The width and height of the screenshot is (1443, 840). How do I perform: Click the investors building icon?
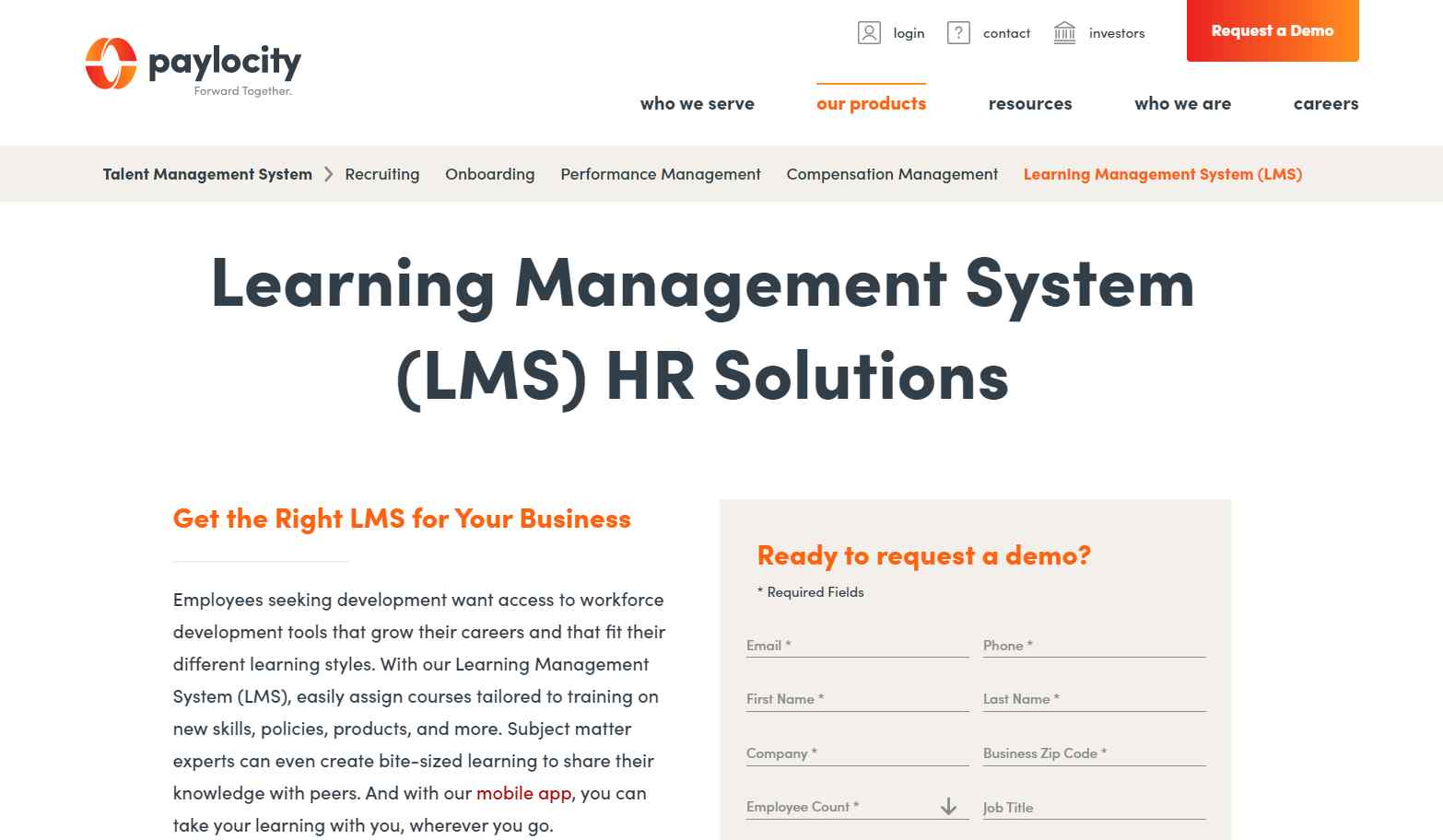[x=1064, y=33]
